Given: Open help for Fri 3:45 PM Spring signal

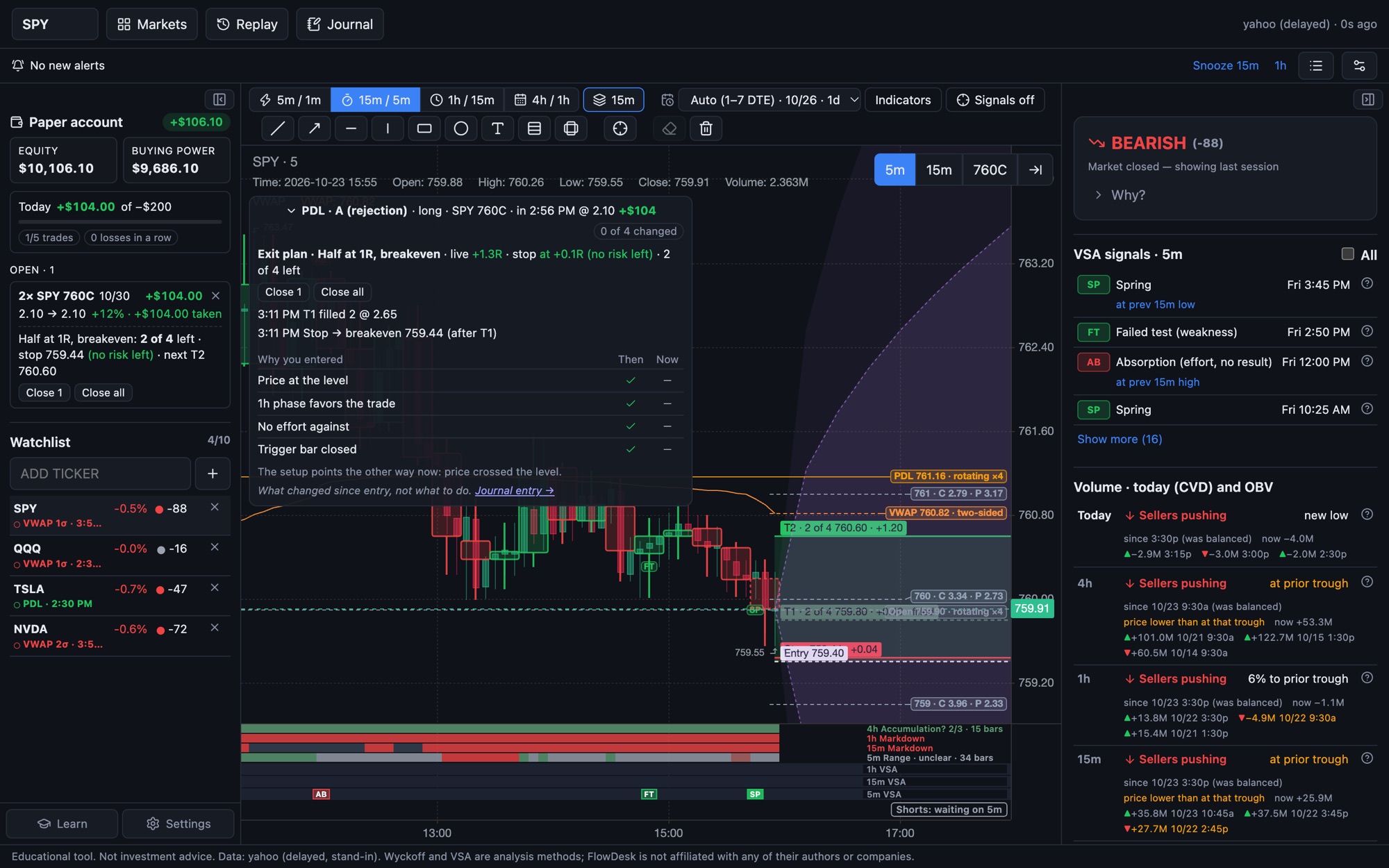Looking at the screenshot, I should pyautogui.click(x=1367, y=283).
